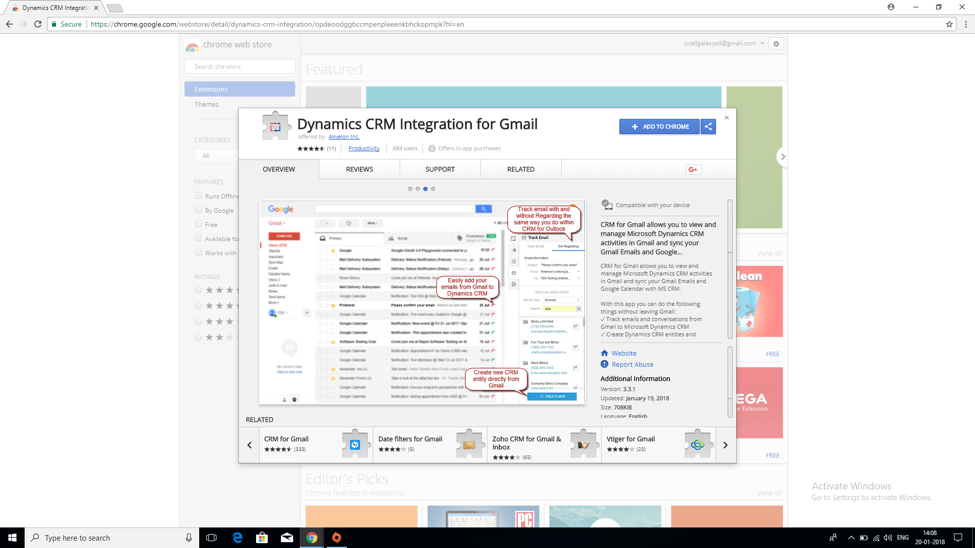Image resolution: width=975 pixels, height=548 pixels.
Task: Click the share icon beside Add to Chrome
Action: click(x=708, y=127)
